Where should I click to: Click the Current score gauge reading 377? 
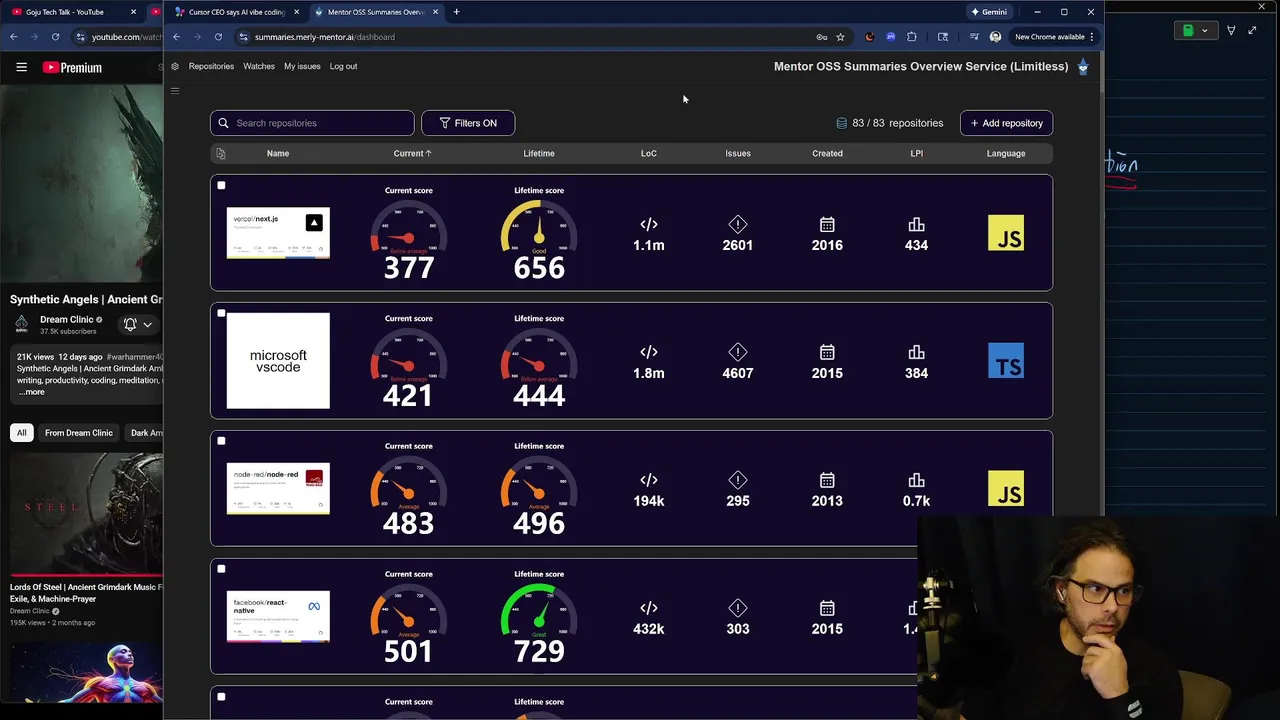point(408,240)
